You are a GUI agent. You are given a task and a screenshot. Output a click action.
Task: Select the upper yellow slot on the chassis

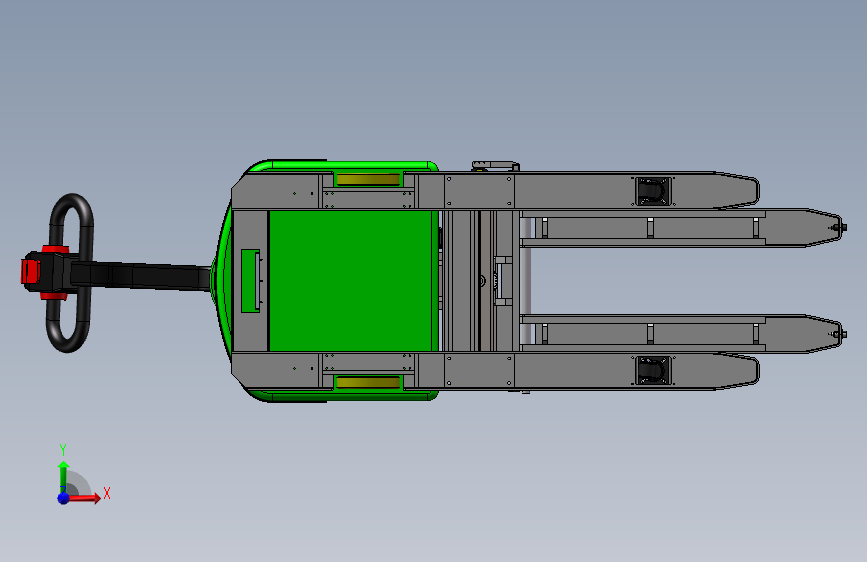point(368,180)
